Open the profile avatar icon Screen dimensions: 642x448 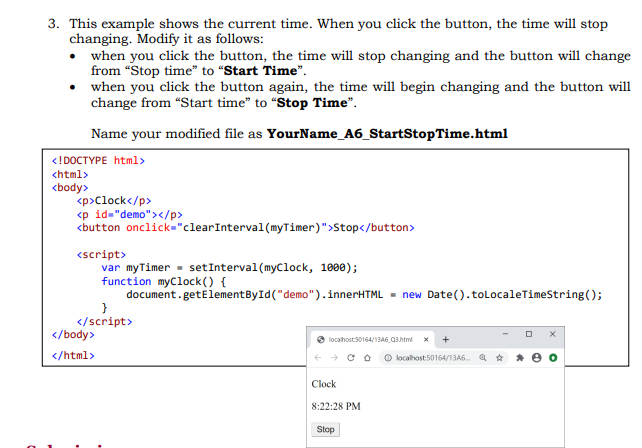coord(536,357)
